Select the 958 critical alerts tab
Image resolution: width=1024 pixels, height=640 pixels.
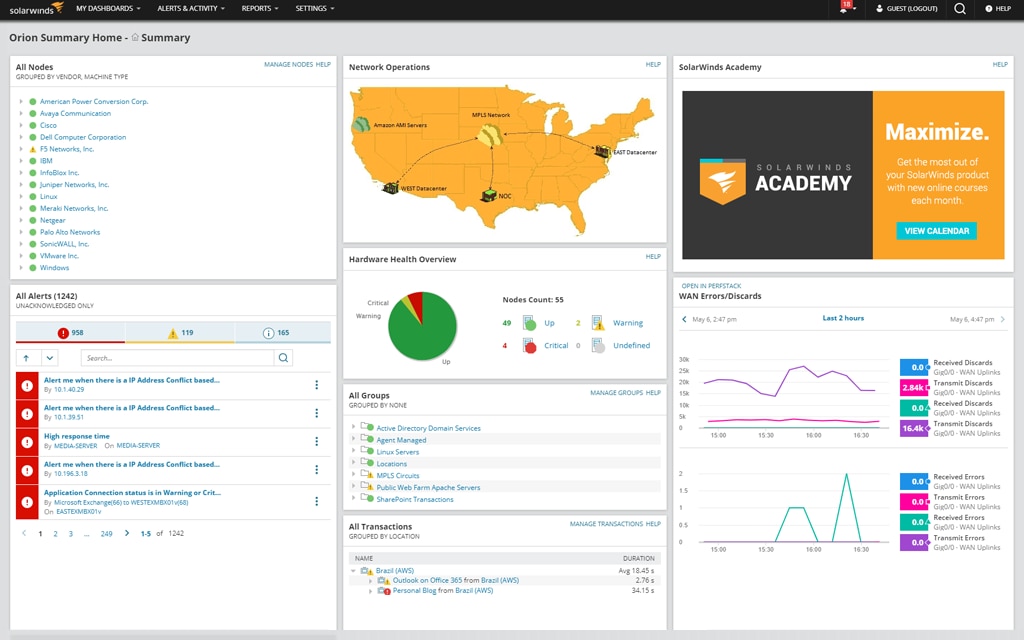71,332
